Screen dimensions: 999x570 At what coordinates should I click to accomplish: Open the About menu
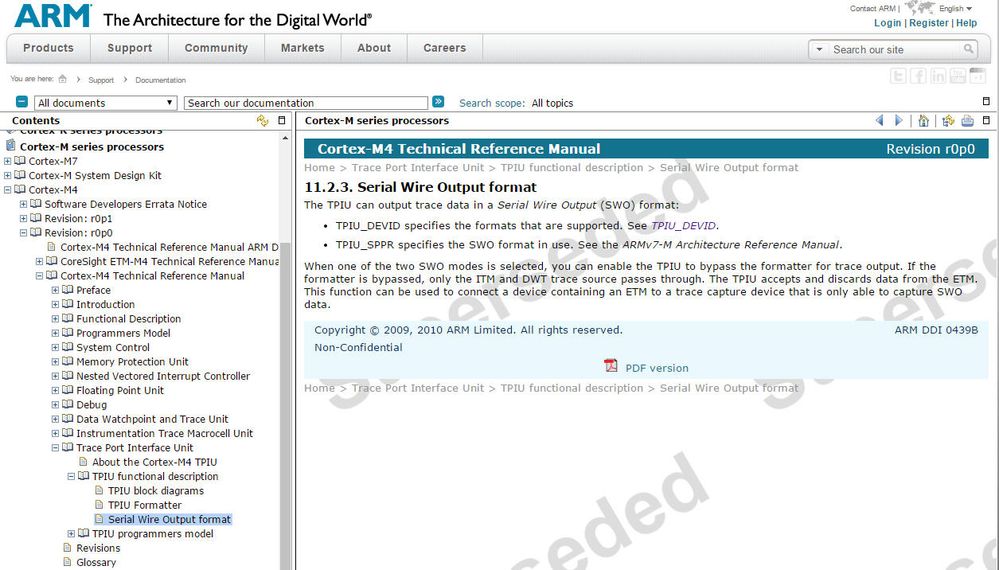(374, 48)
